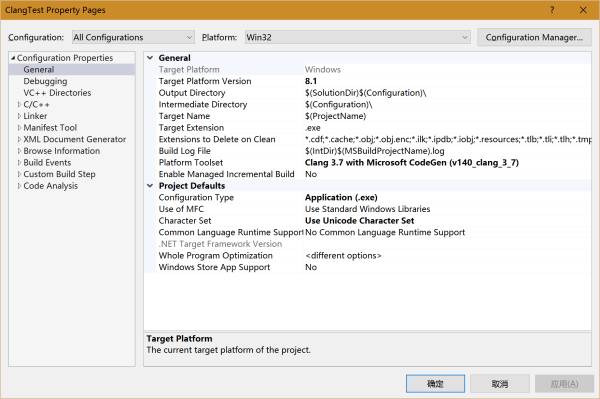Select the Whole Program Optimization row
Screen dimensions: 600x399
(368, 256)
